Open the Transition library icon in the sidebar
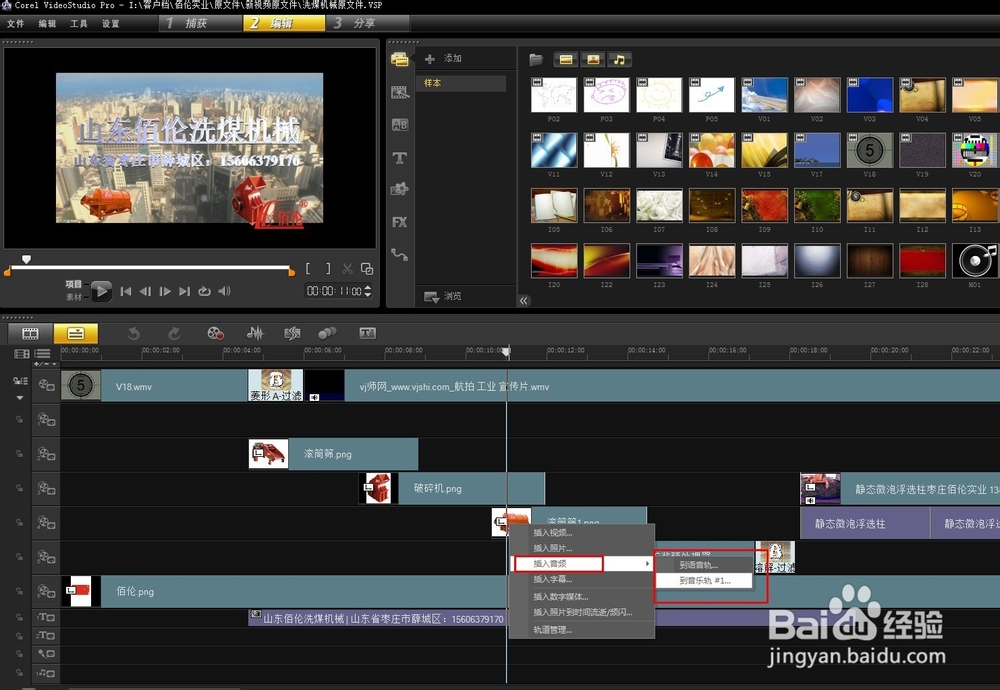This screenshot has width=1000, height=690. coord(400,125)
